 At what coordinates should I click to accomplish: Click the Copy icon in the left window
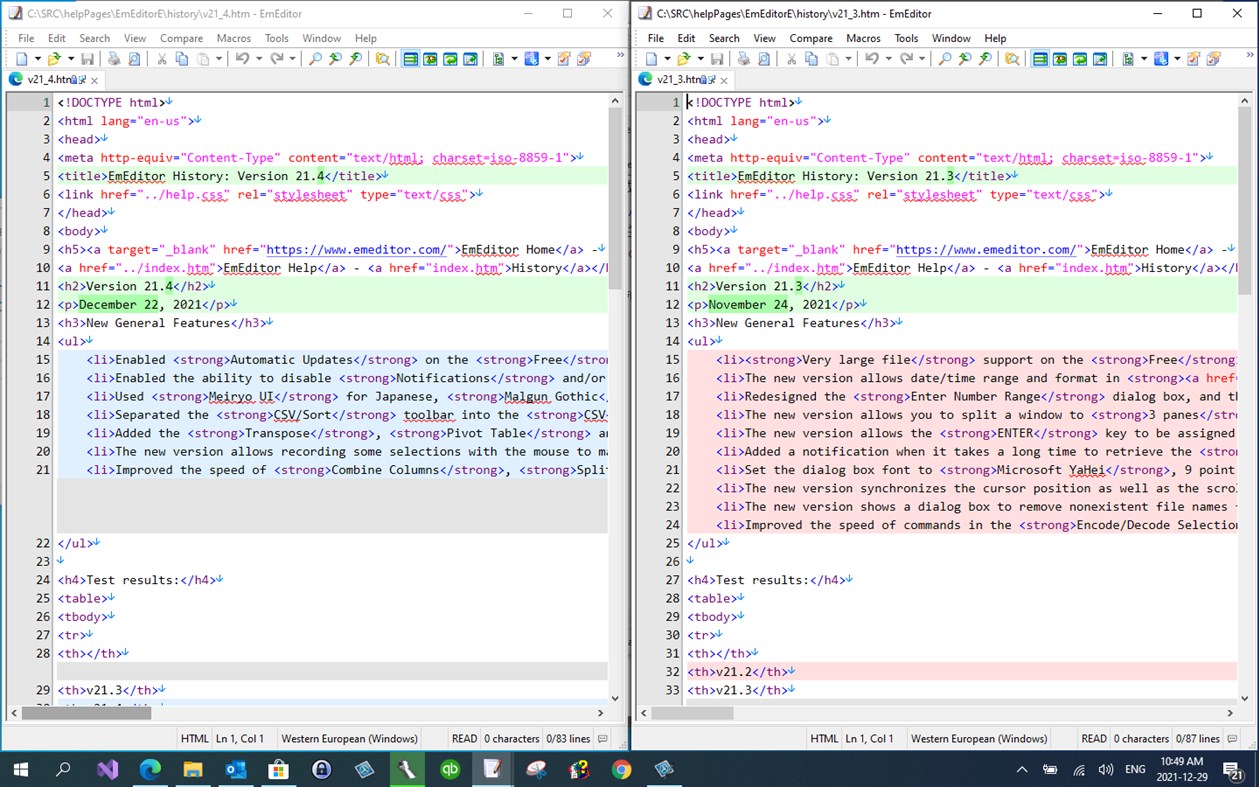tap(180, 59)
